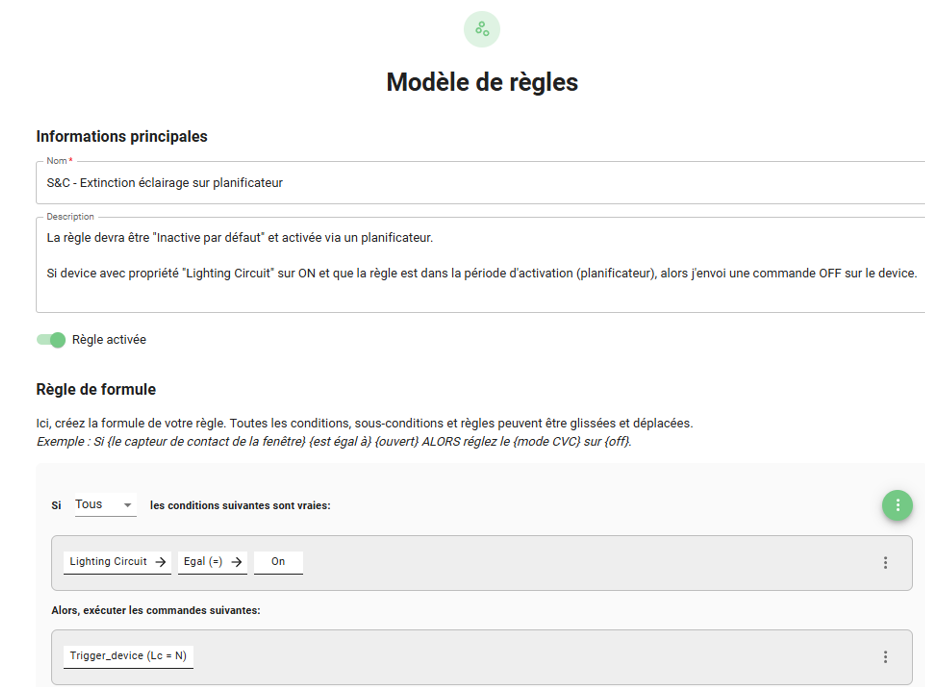Click the "Modèle de règles" page title

(482, 82)
